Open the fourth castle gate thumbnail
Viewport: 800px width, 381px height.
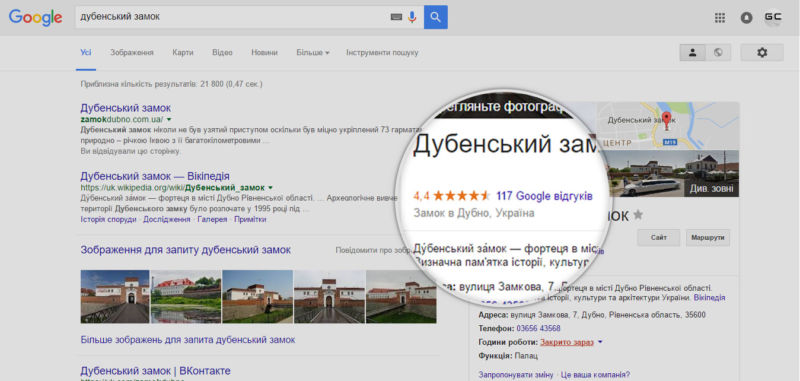(x=330, y=297)
